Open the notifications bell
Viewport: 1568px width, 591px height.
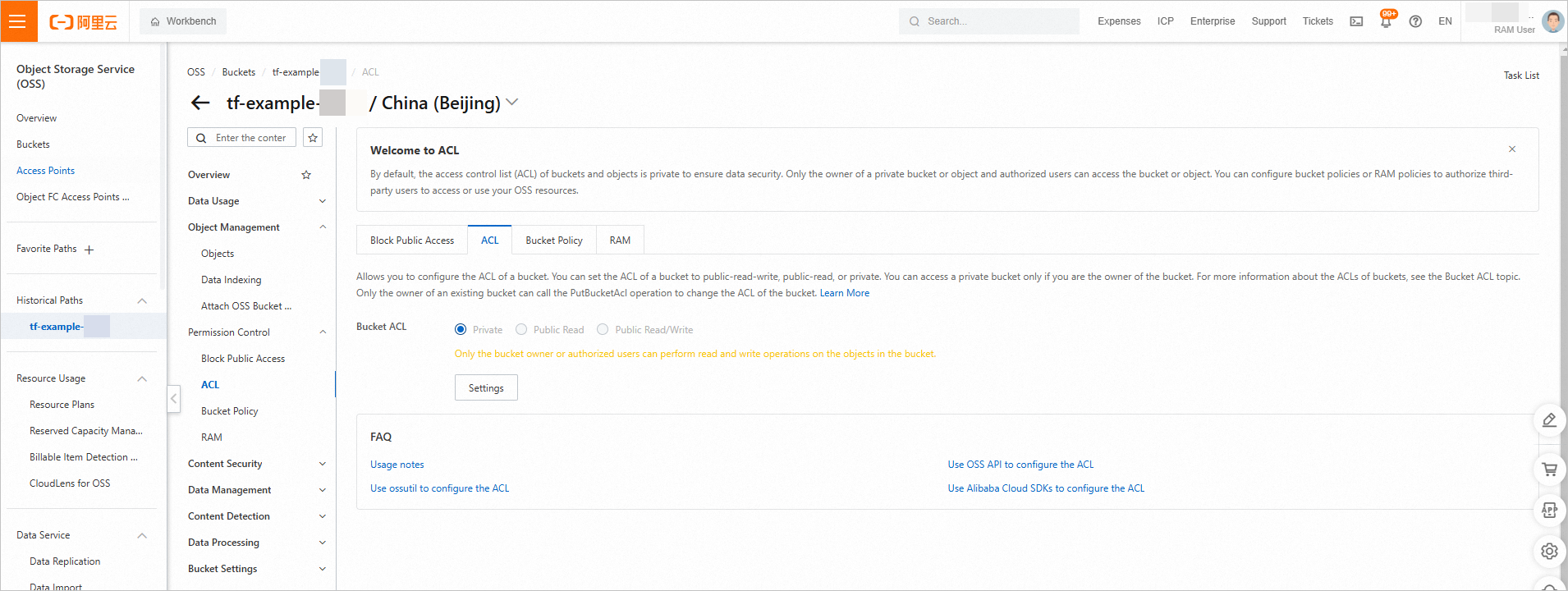(1386, 21)
